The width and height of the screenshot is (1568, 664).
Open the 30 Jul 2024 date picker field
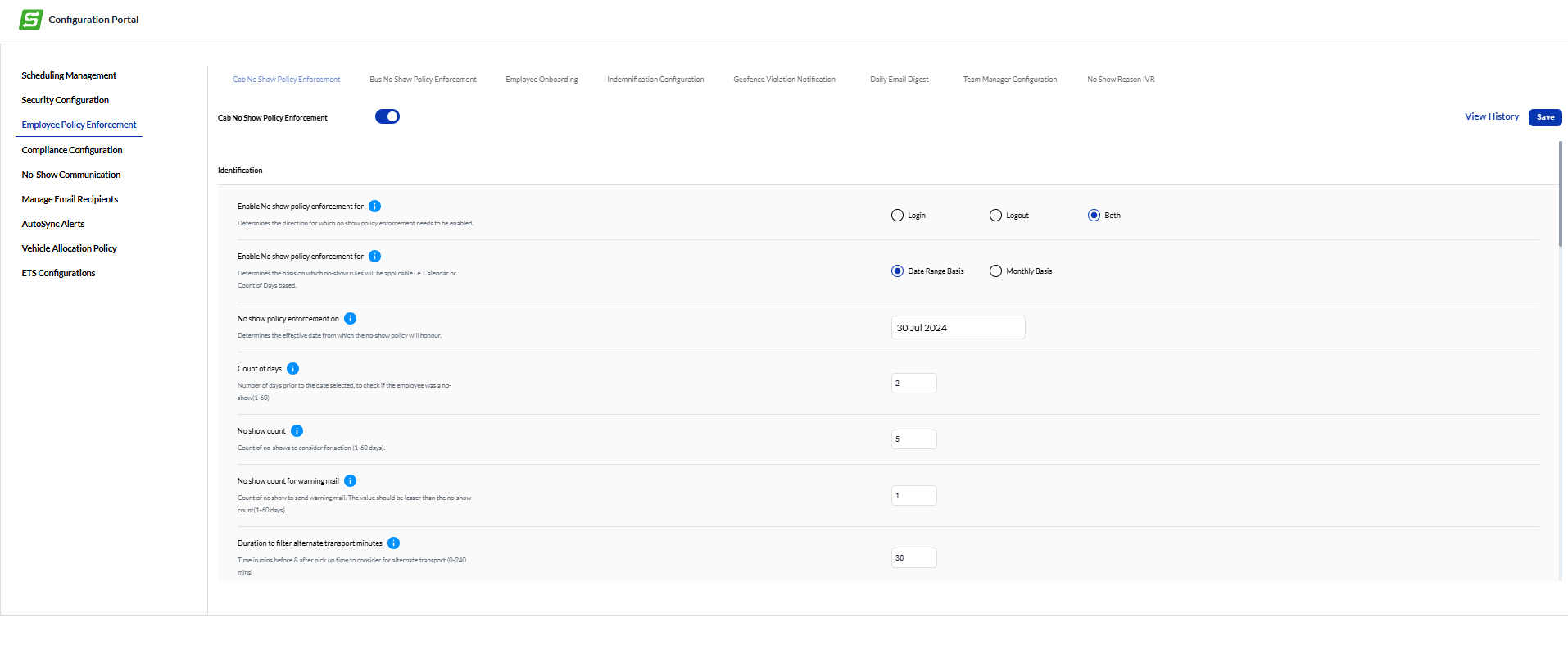point(957,328)
